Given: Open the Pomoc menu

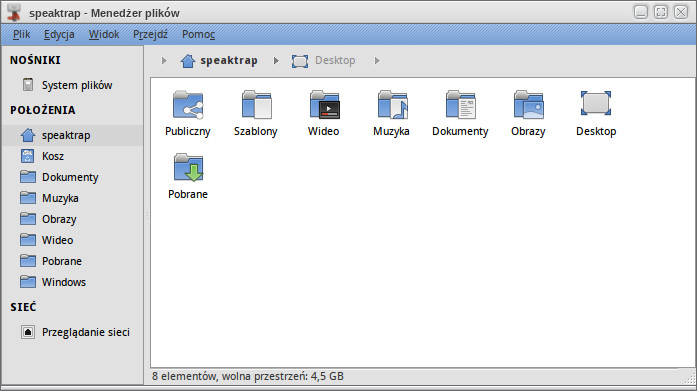Looking at the screenshot, I should [198, 35].
